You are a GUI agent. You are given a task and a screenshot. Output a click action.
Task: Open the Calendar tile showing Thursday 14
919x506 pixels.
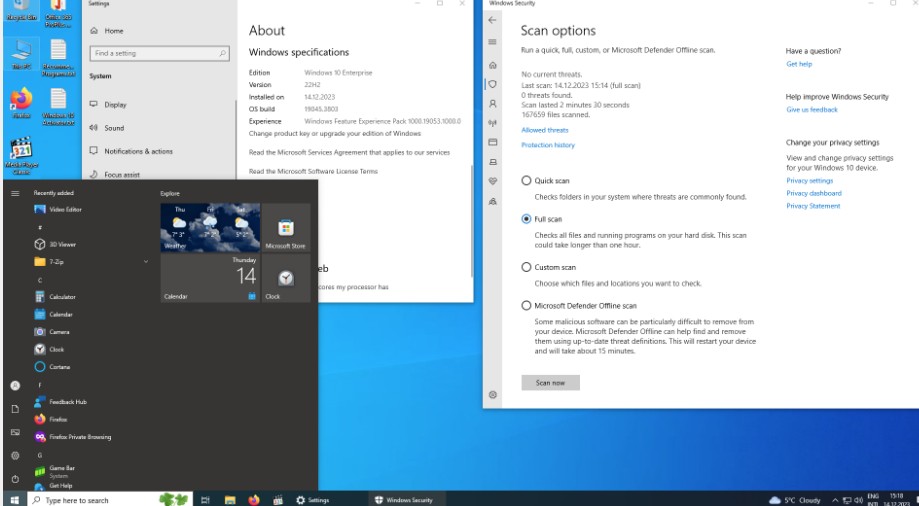tap(210, 278)
